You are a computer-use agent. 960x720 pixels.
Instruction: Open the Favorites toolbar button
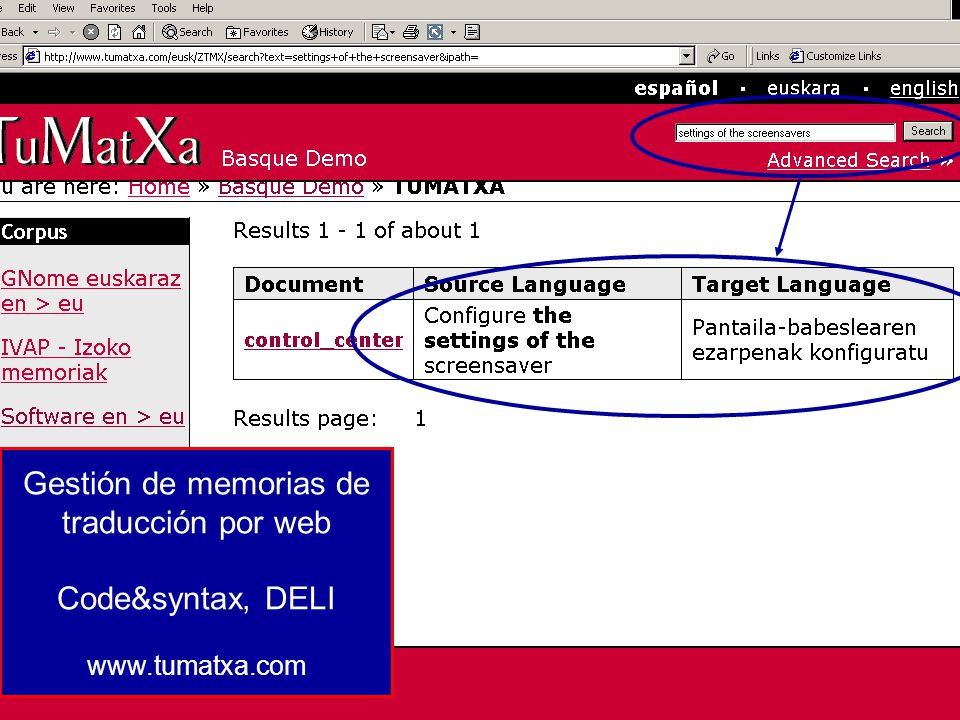click(x=257, y=32)
